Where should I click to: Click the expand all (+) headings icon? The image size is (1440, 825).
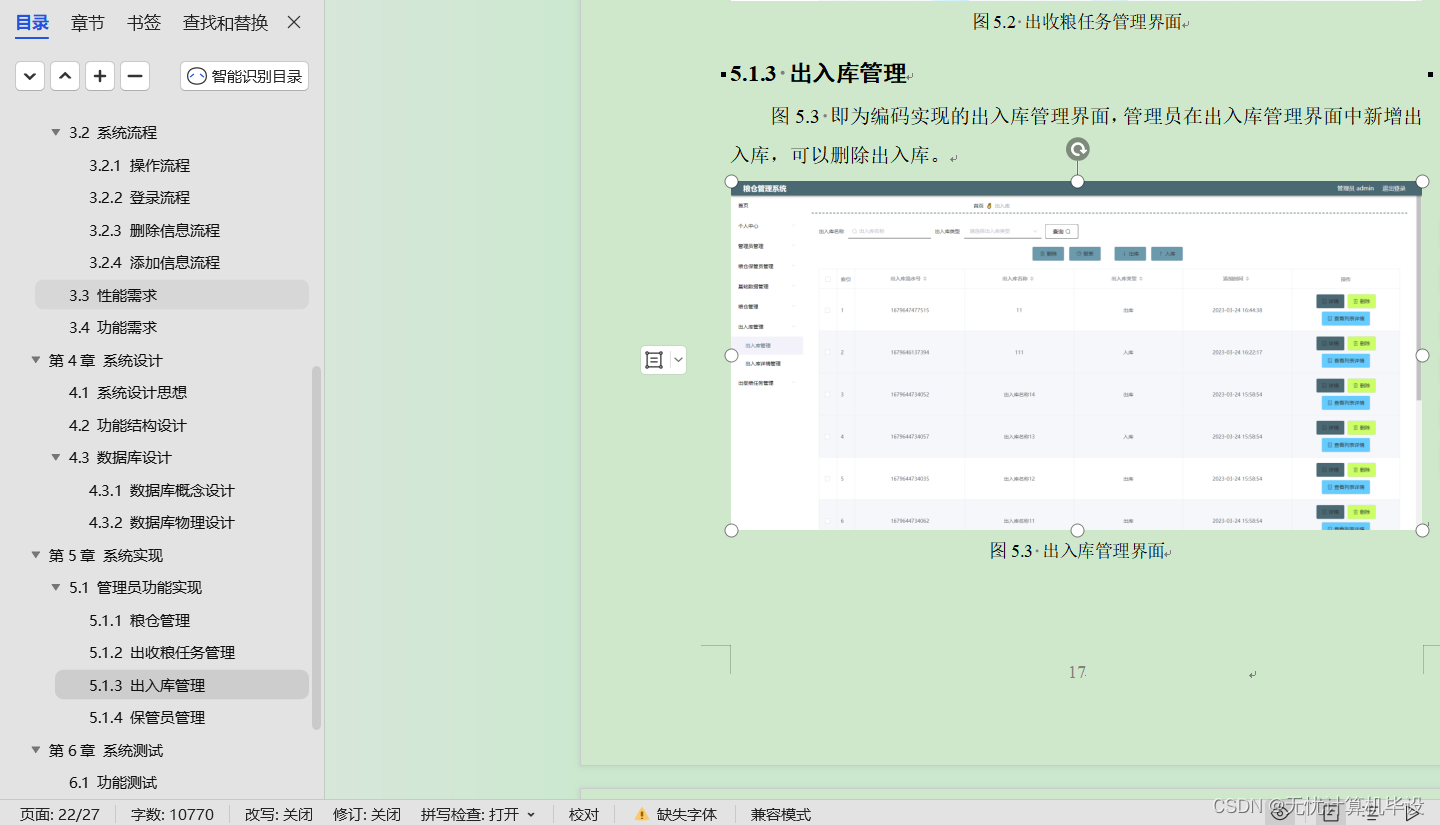point(99,76)
